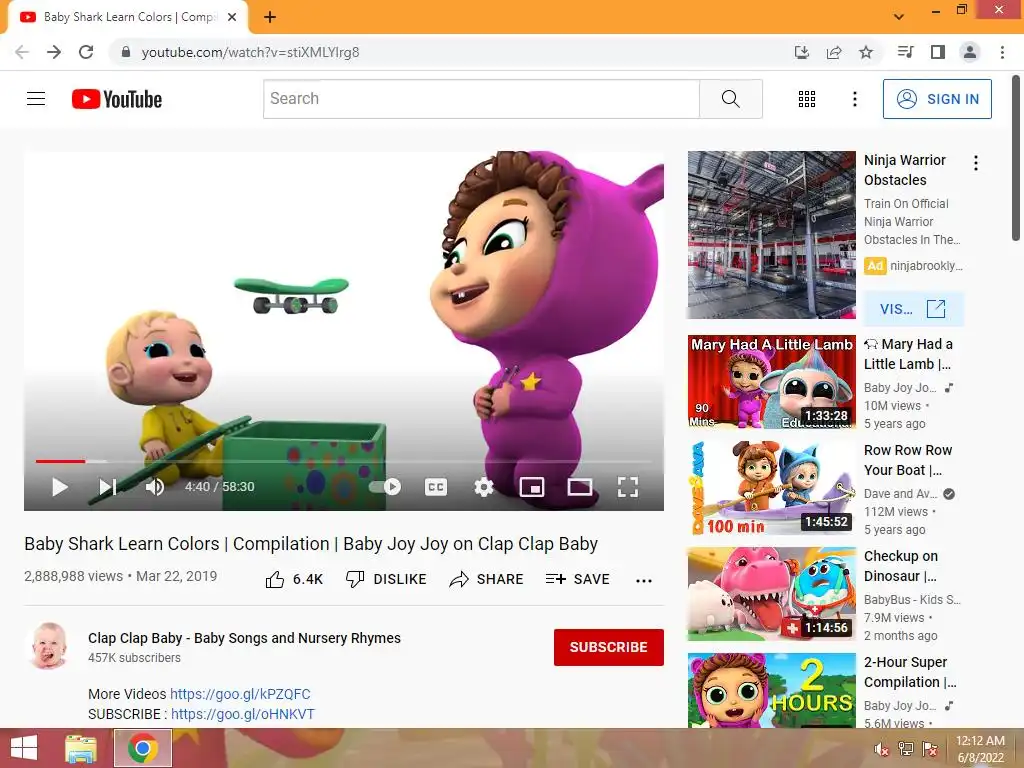The image size is (1024, 768).
Task: Play the paused video
Action: 59,487
